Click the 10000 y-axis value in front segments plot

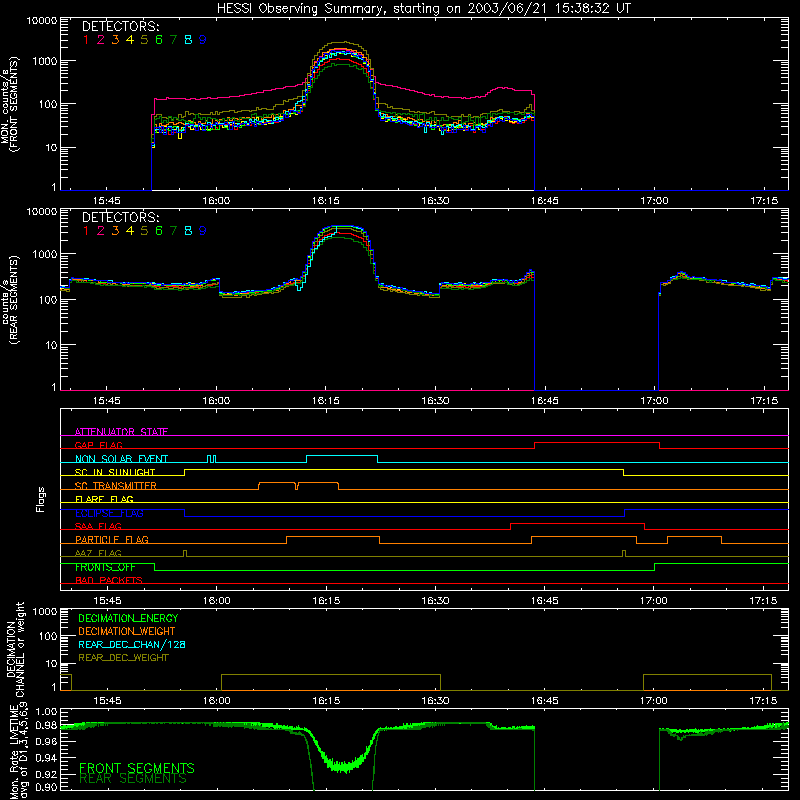42,21
